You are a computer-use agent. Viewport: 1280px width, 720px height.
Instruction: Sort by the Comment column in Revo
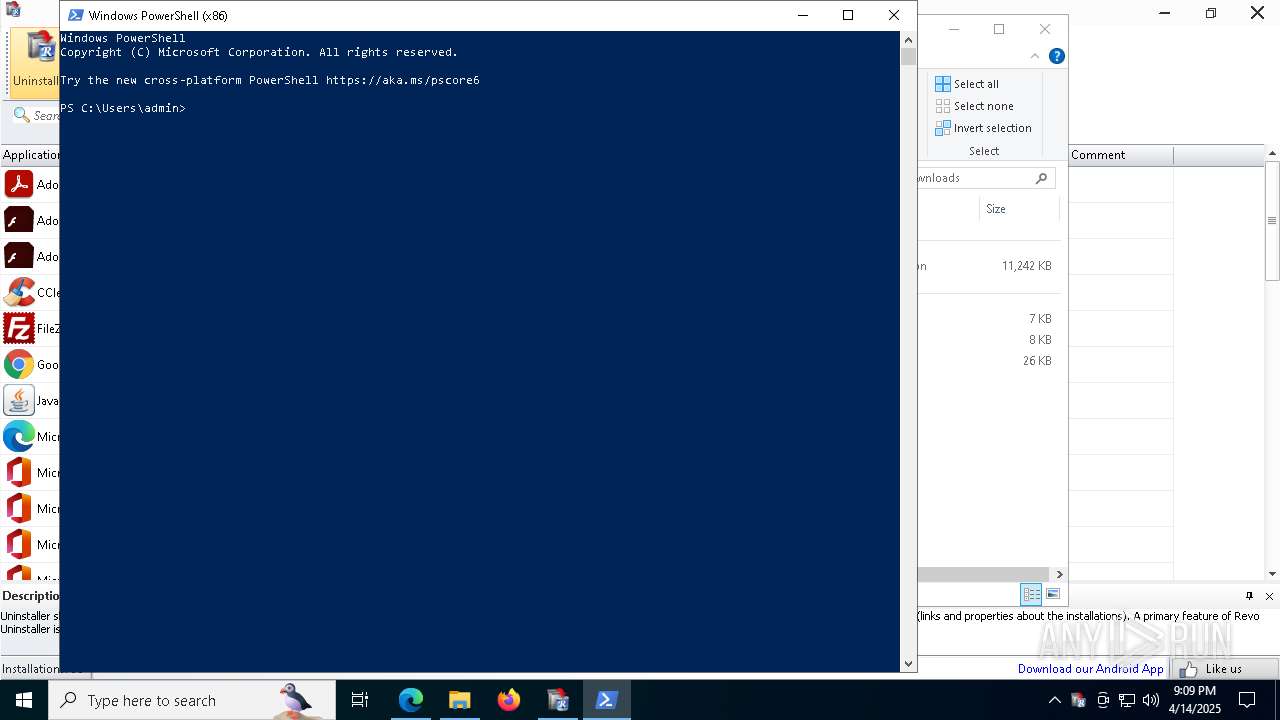pos(1120,155)
